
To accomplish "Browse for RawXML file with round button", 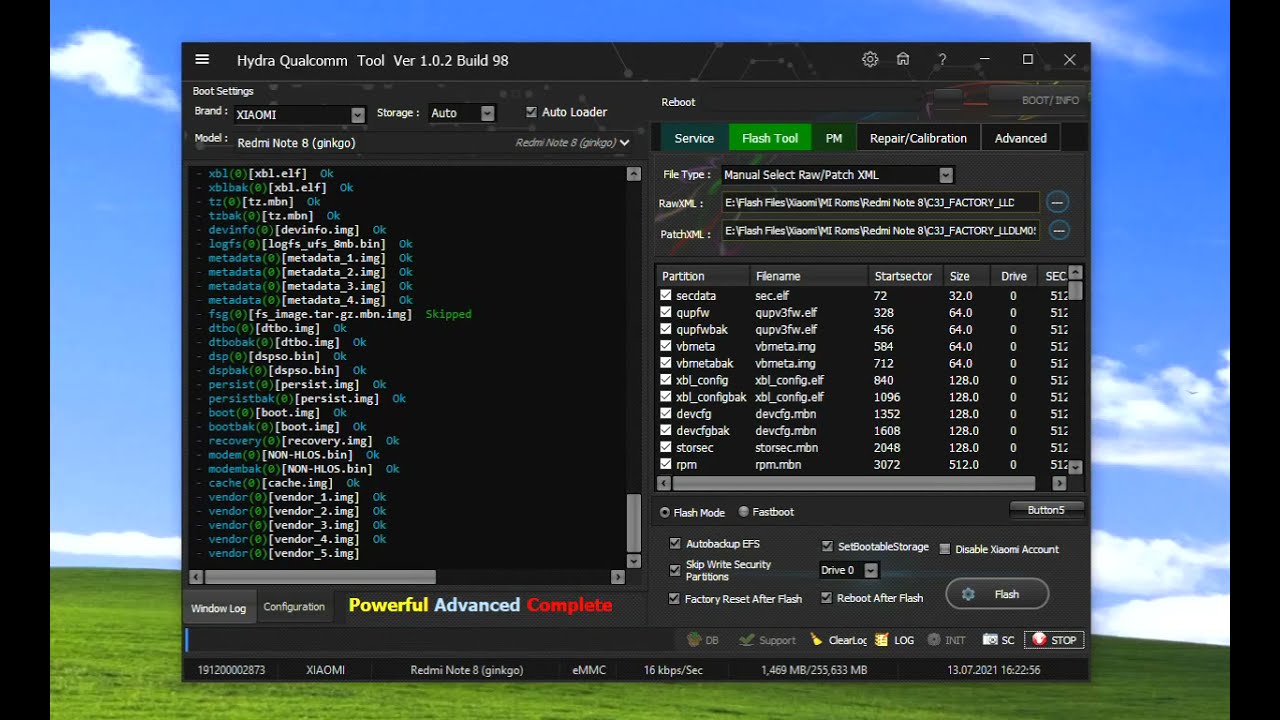I will click(1058, 202).
